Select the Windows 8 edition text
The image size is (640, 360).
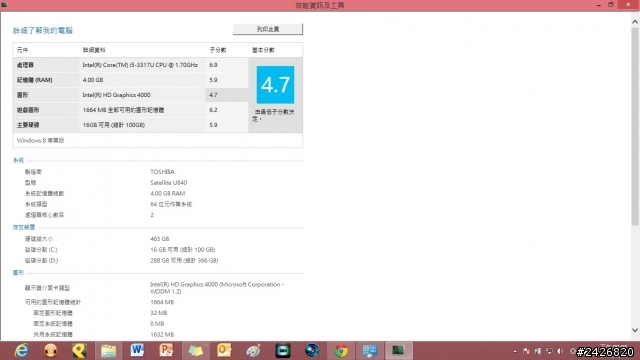pos(40,140)
